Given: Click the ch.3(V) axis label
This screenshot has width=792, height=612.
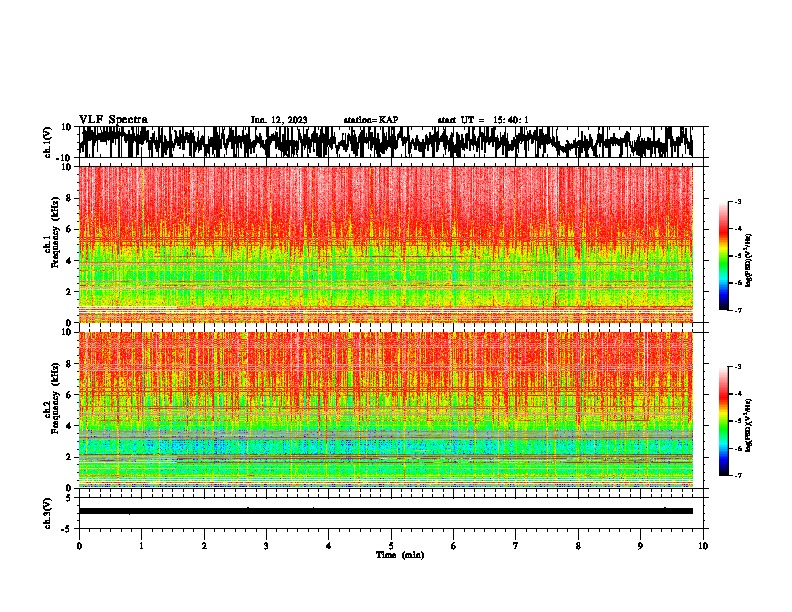Looking at the screenshot, I should (x=48, y=514).
